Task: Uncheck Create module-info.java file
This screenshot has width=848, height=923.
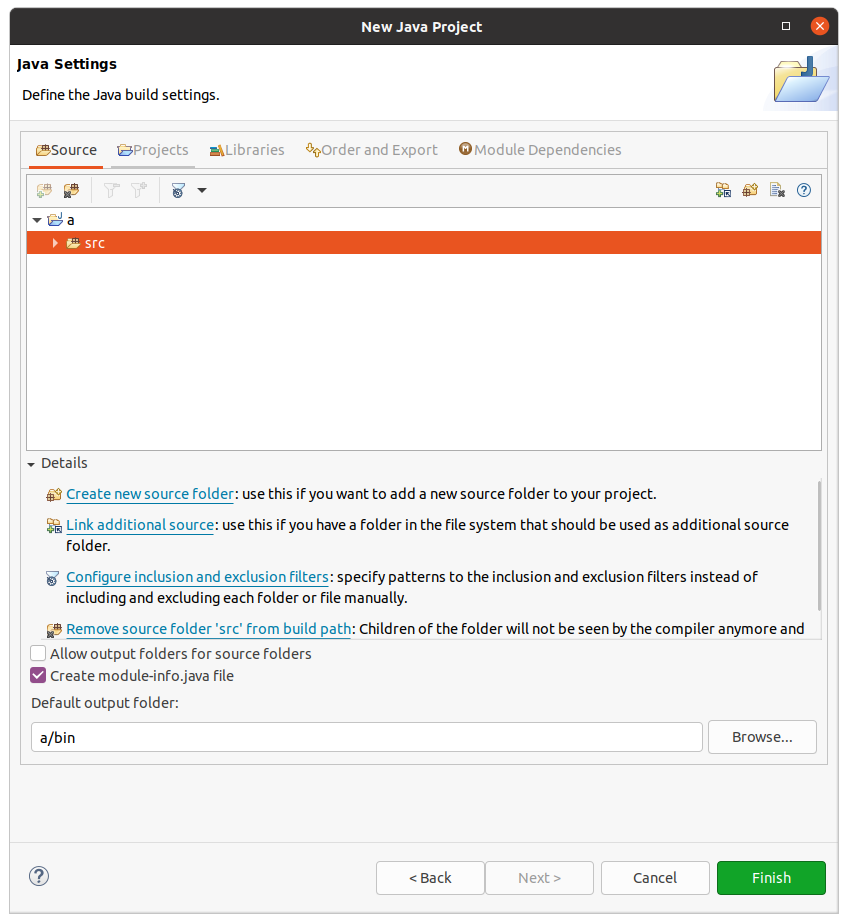Action: point(38,676)
